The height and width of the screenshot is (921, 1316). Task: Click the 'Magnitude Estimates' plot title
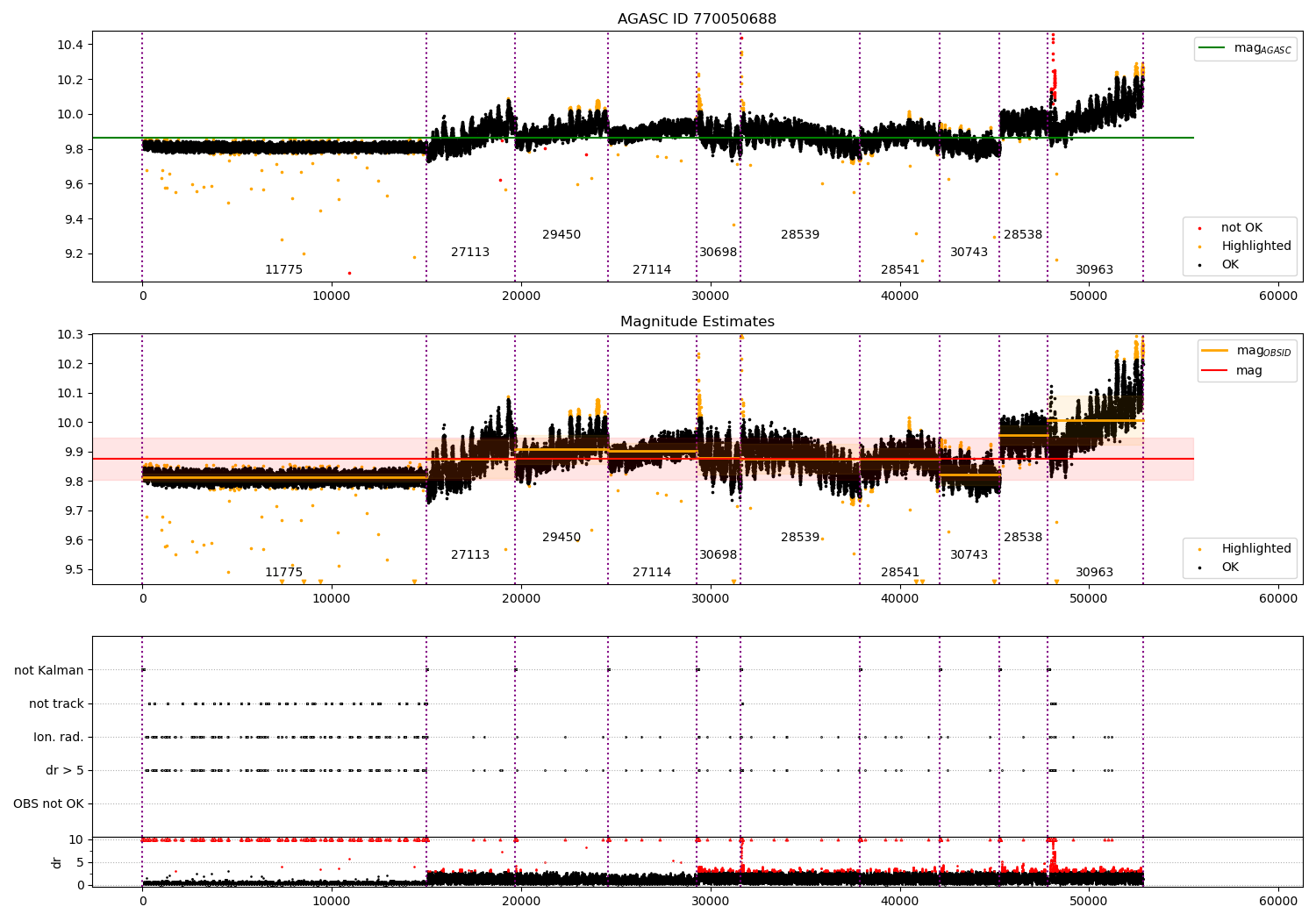point(697,322)
